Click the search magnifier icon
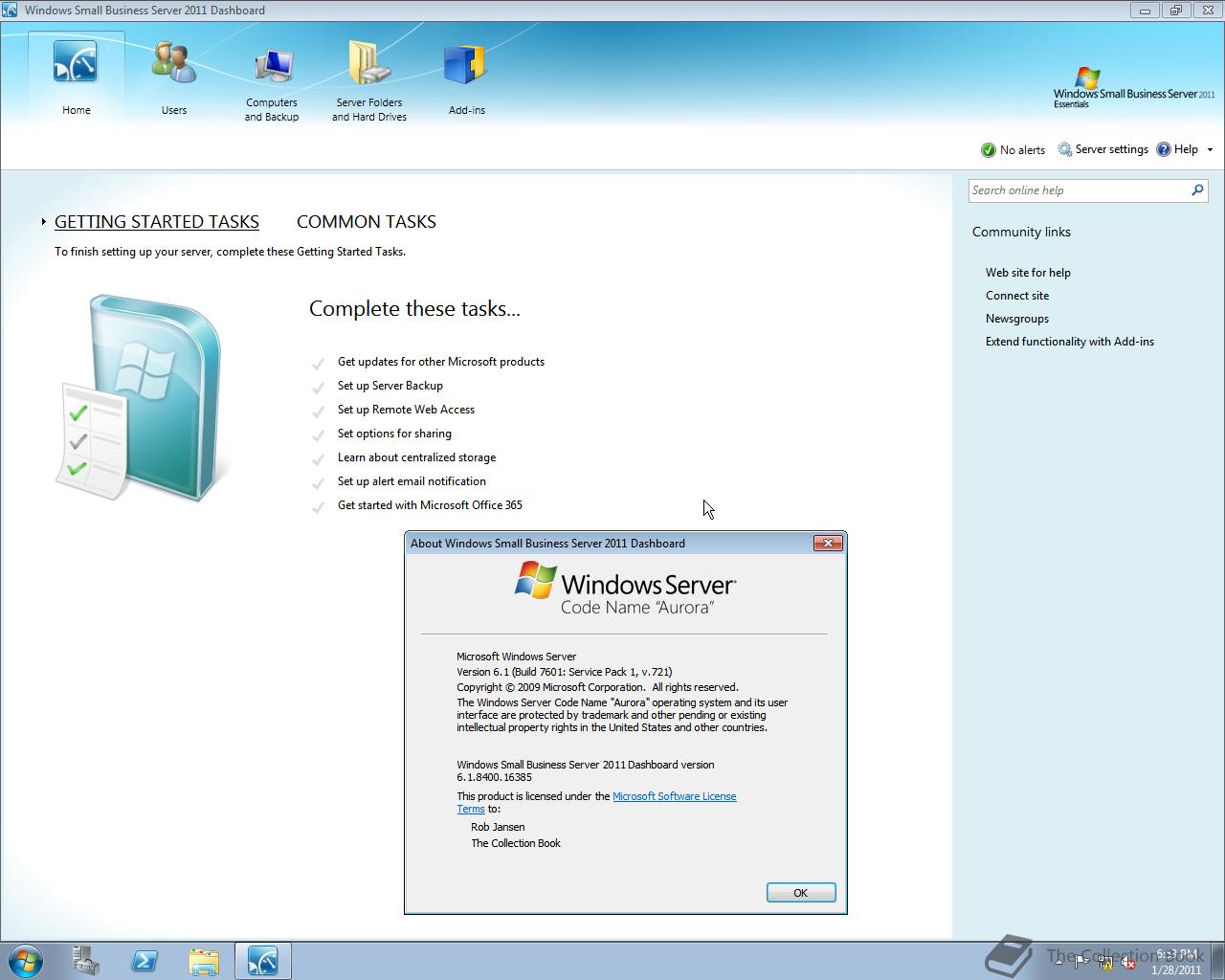Viewport: 1225px width, 980px height. [x=1197, y=190]
